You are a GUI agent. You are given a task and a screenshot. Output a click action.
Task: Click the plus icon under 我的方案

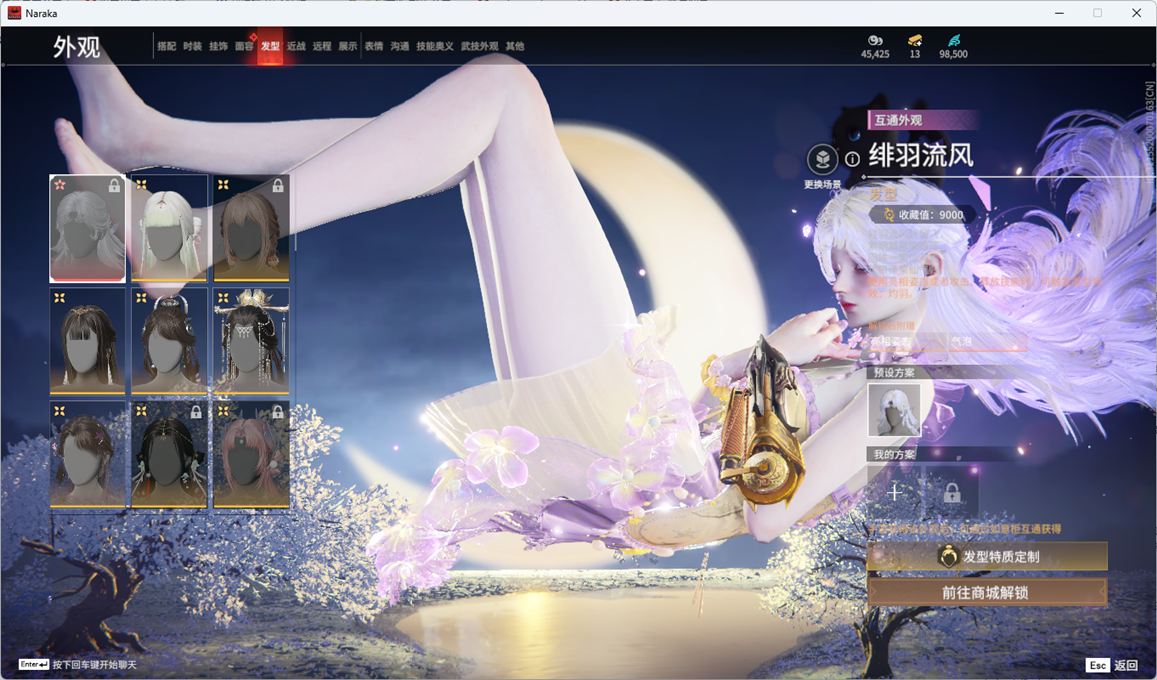point(894,492)
